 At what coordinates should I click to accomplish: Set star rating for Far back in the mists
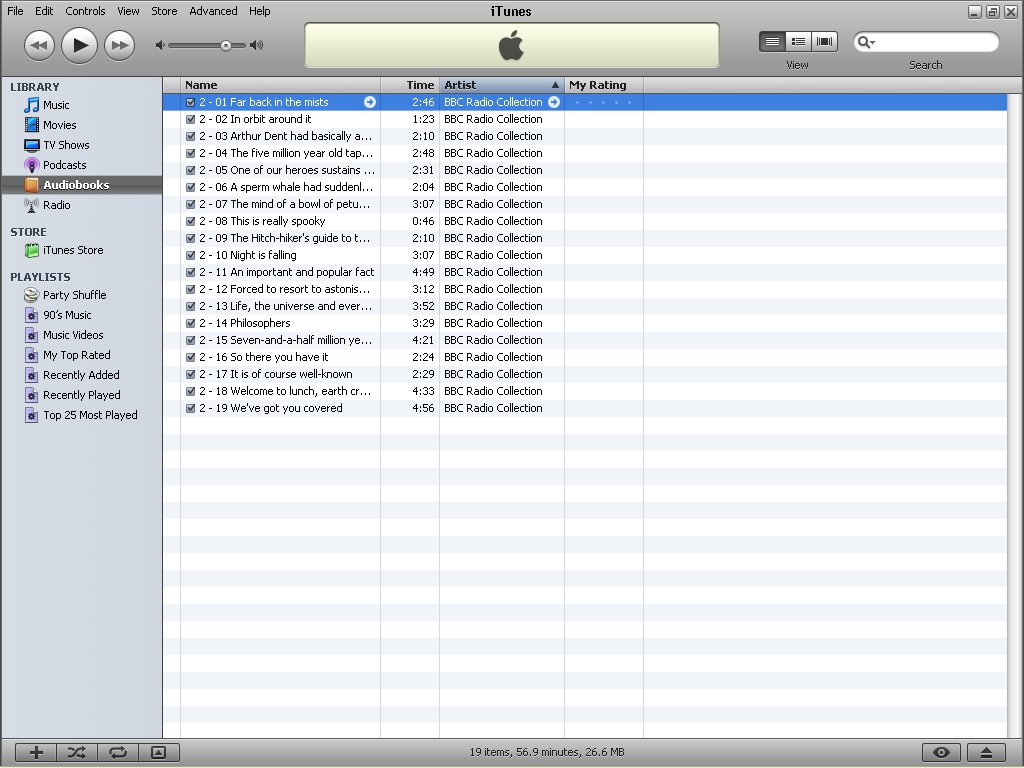click(x=603, y=102)
